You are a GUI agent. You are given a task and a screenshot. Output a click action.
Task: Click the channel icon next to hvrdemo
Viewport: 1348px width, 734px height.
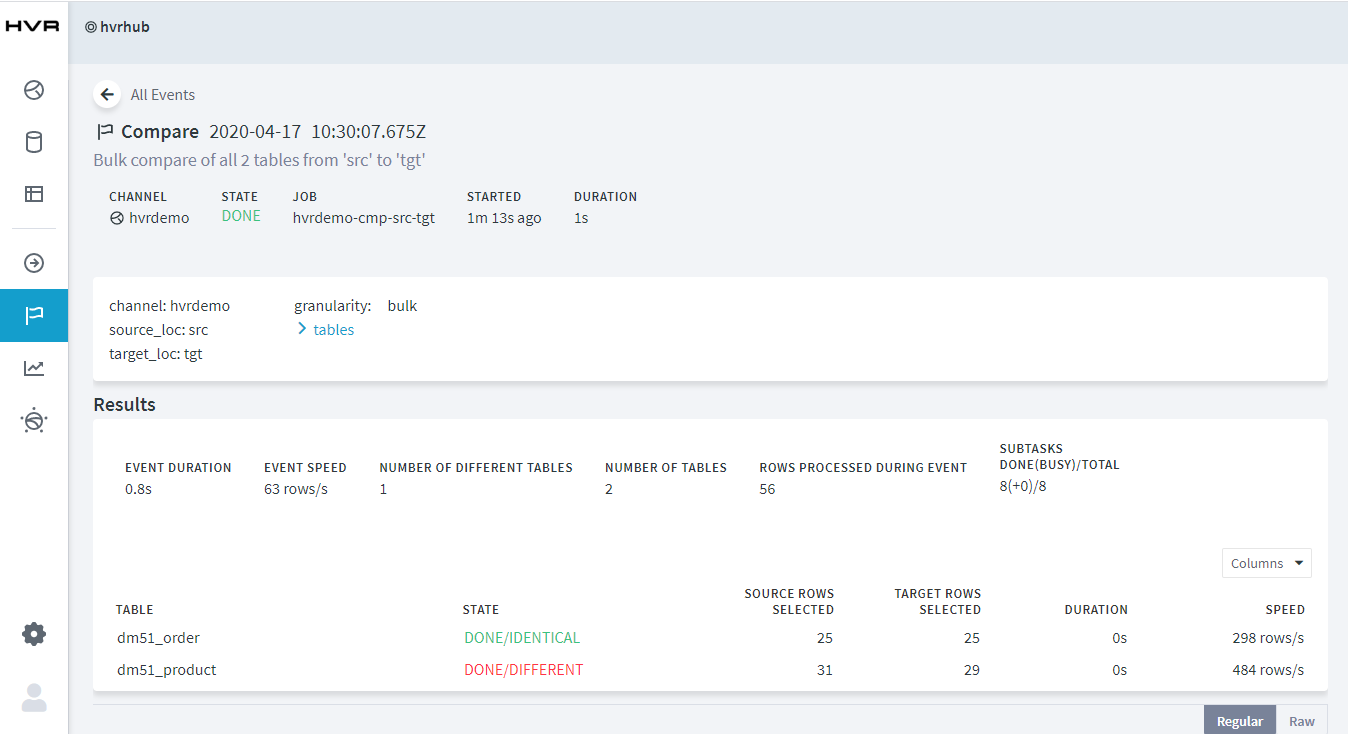coord(117,218)
